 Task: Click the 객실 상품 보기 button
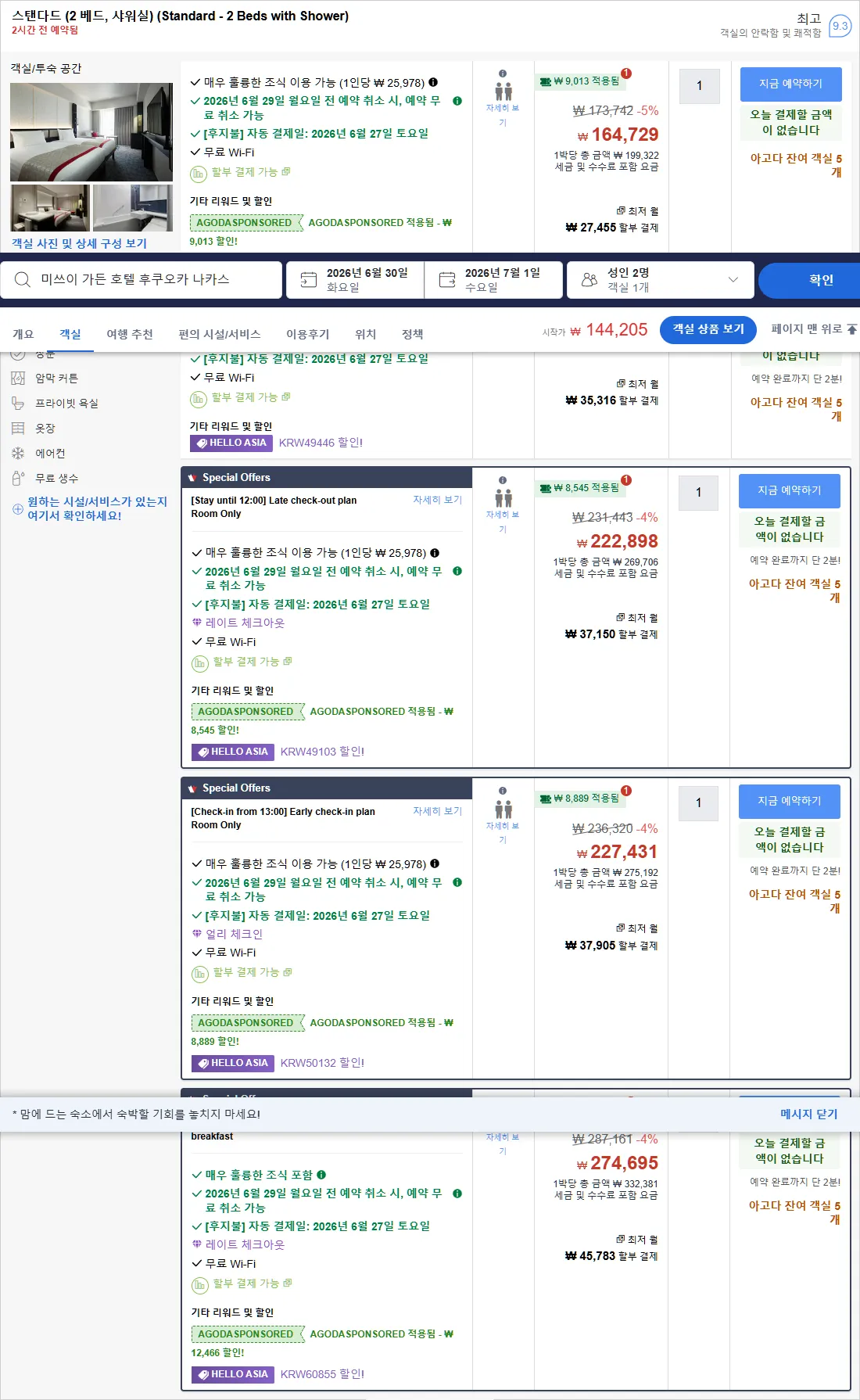tap(708, 329)
